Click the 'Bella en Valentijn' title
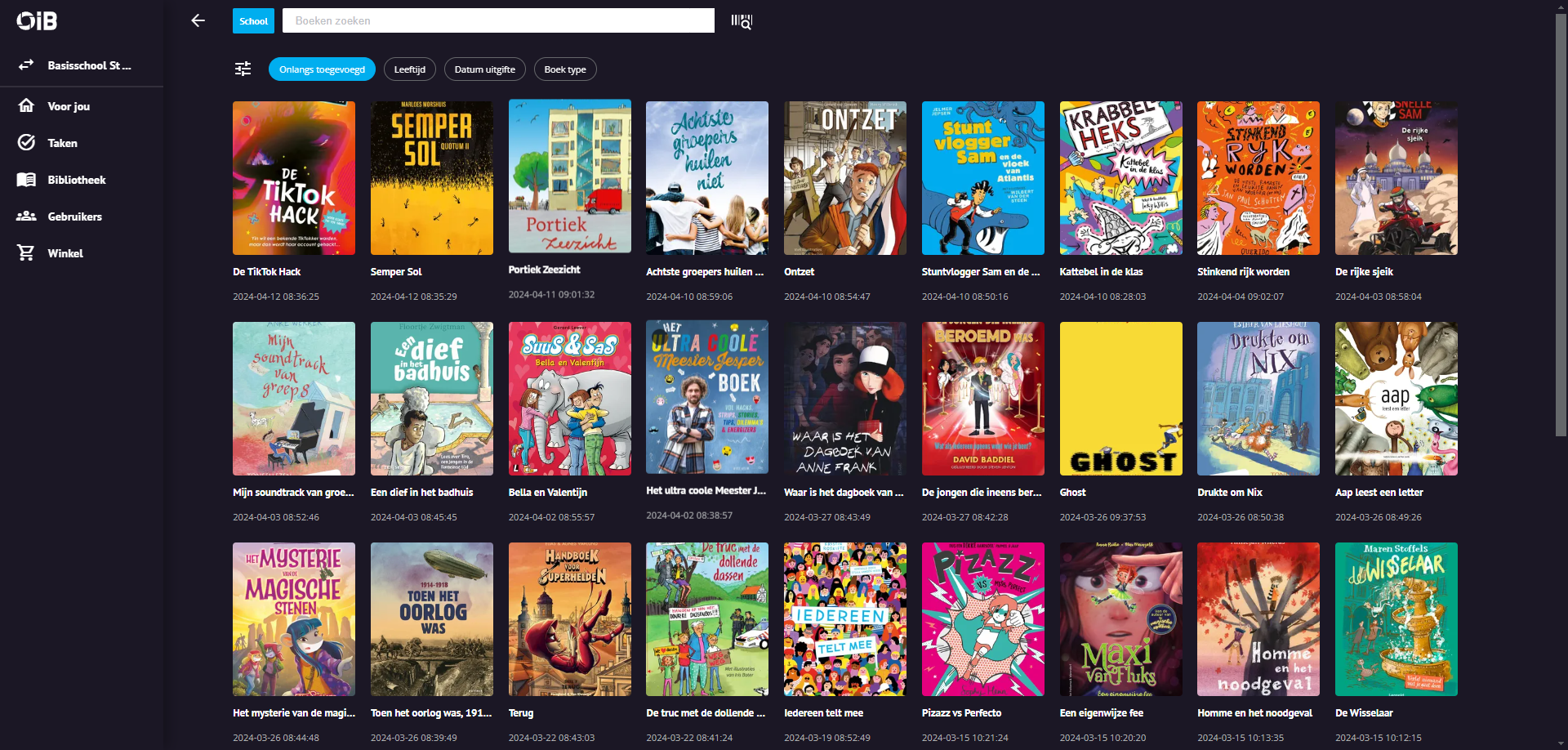The width and height of the screenshot is (1568, 750). pos(548,493)
